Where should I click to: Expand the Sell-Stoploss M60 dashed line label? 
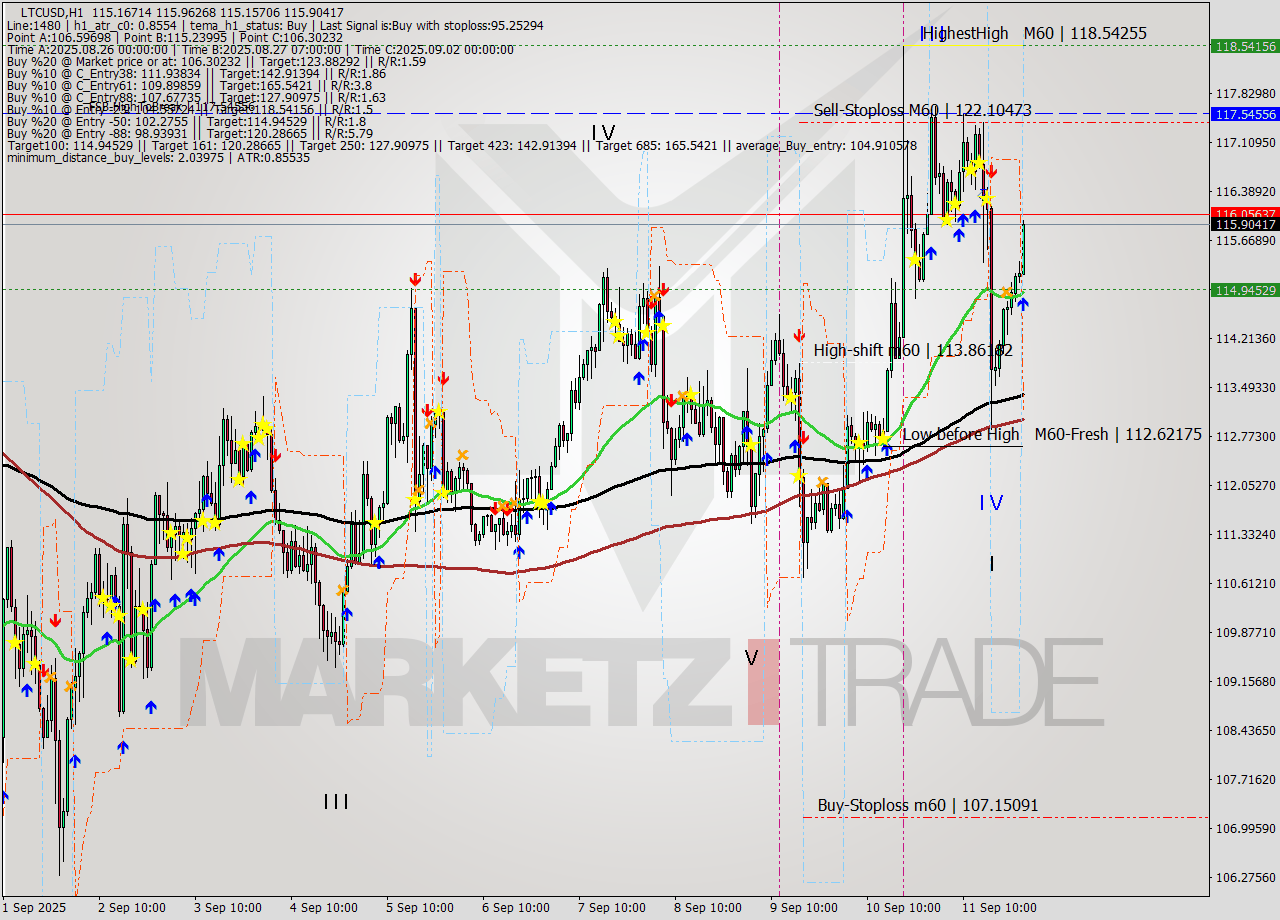[923, 111]
